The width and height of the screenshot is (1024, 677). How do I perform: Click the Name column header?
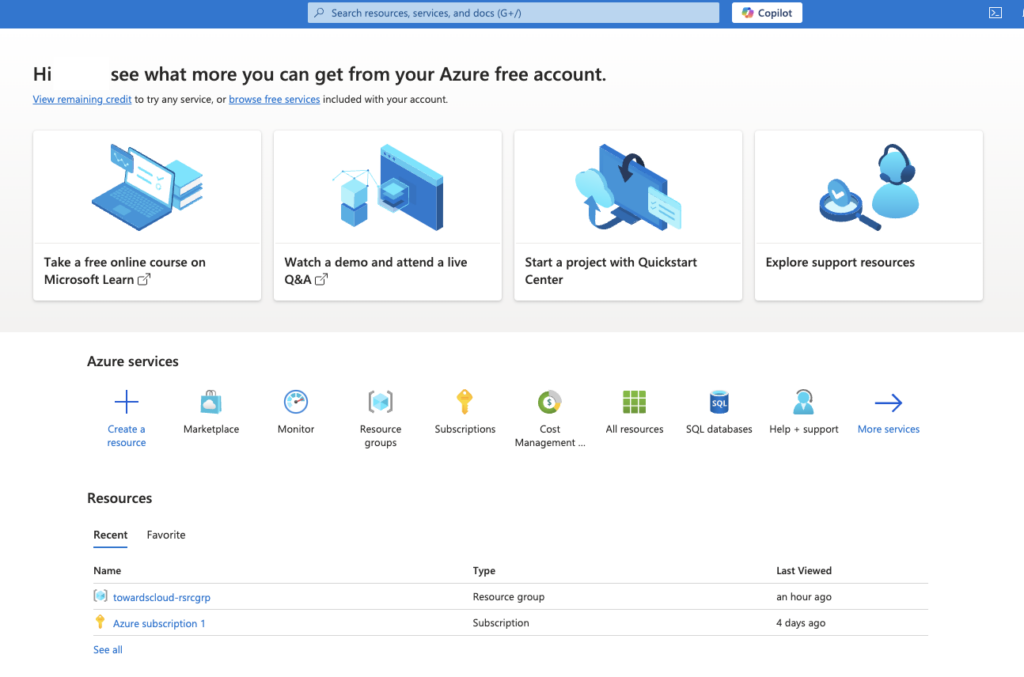pyautogui.click(x=107, y=571)
